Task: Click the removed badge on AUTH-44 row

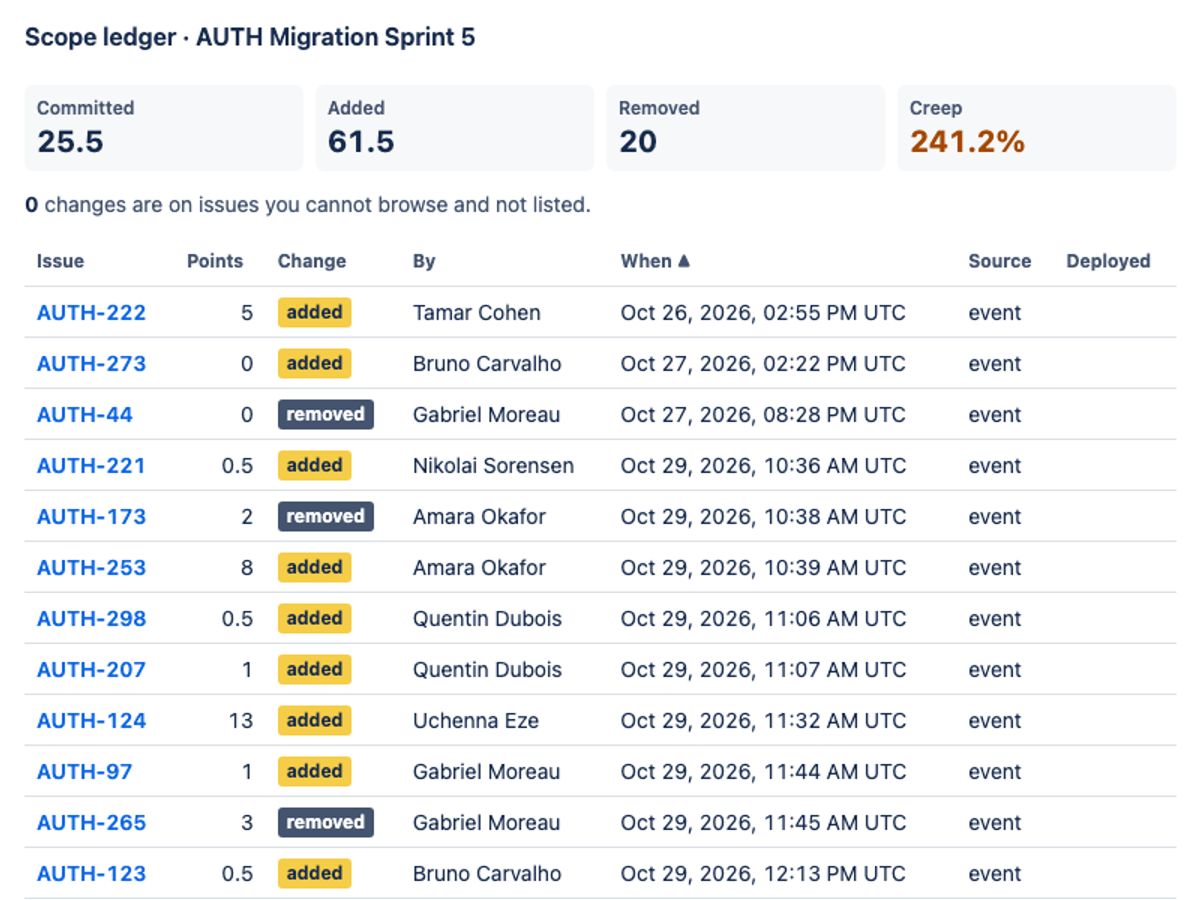Action: (326, 414)
